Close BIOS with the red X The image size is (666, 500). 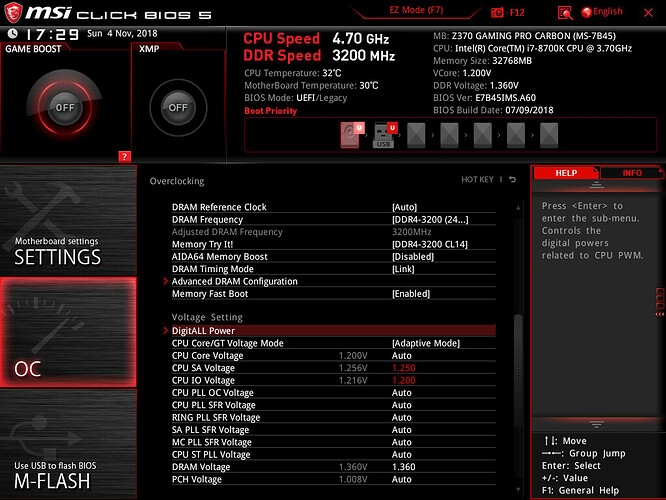pos(648,13)
